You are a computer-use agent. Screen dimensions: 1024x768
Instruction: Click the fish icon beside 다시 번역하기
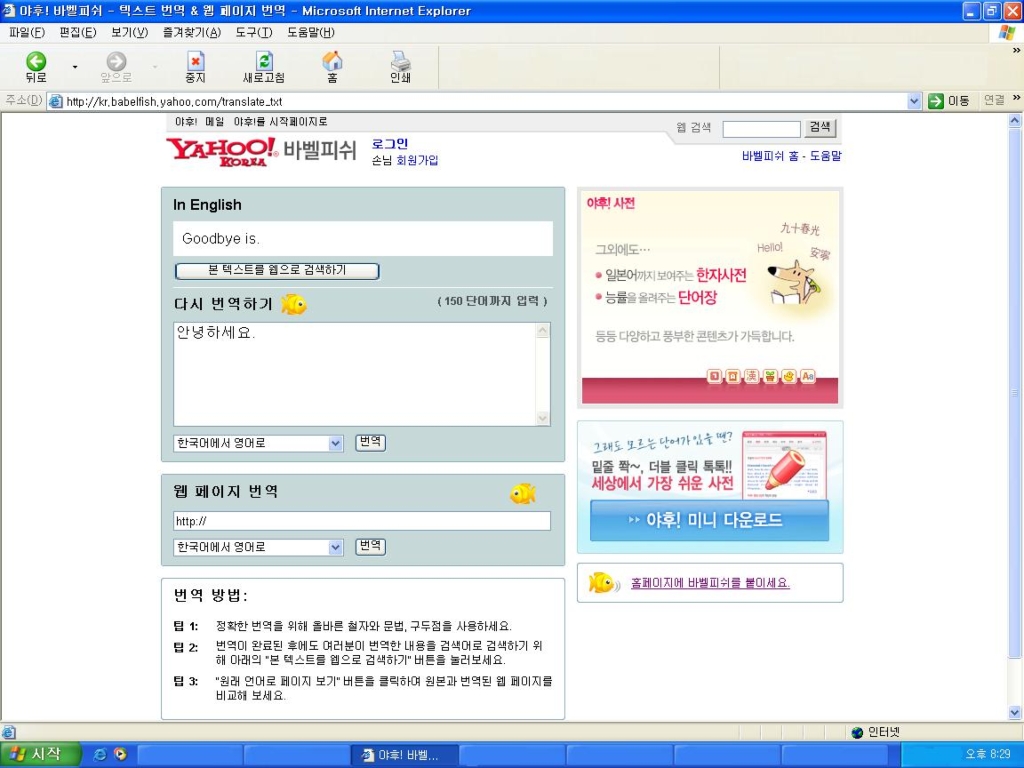[294, 304]
